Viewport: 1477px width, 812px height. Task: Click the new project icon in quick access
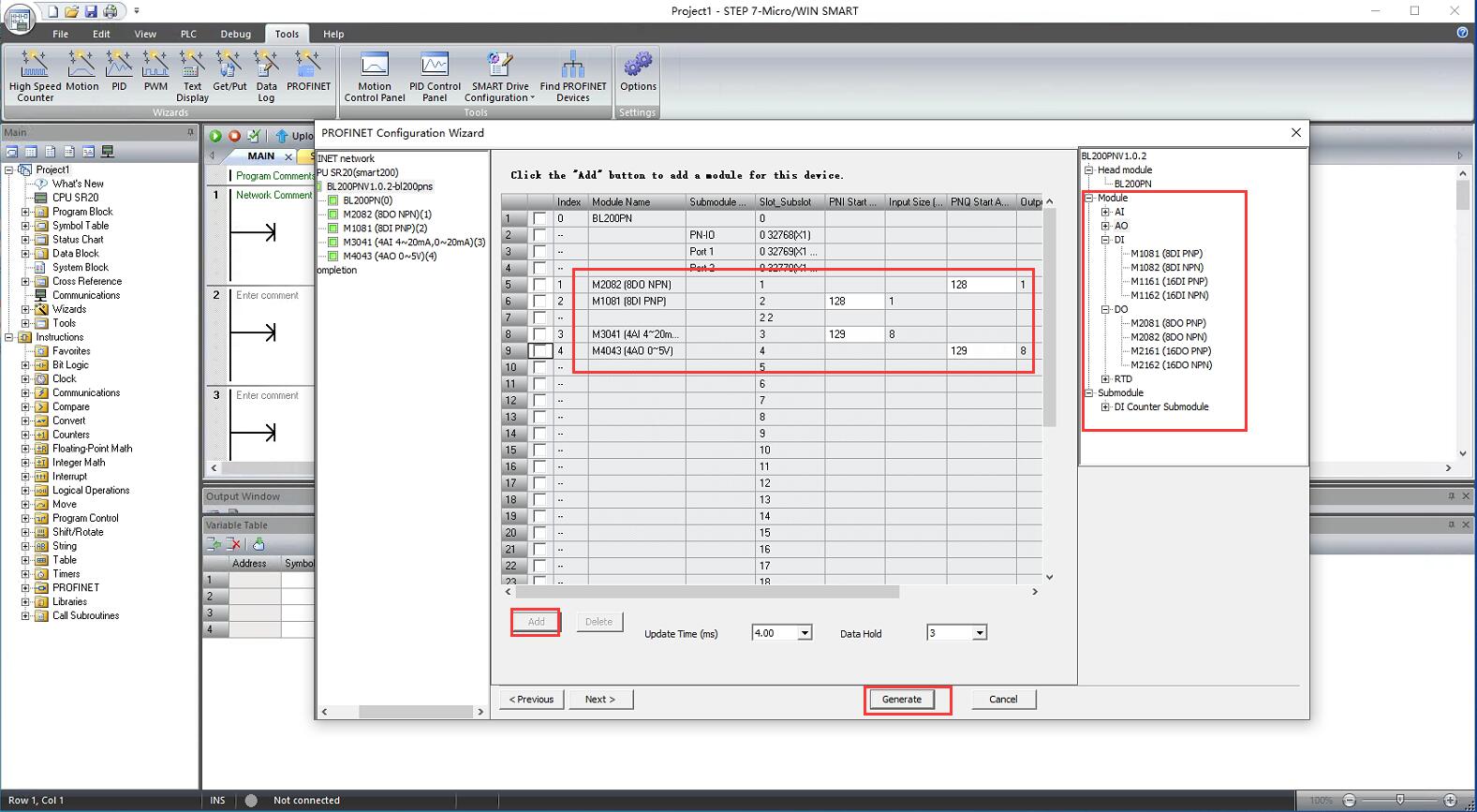pyautogui.click(x=53, y=11)
